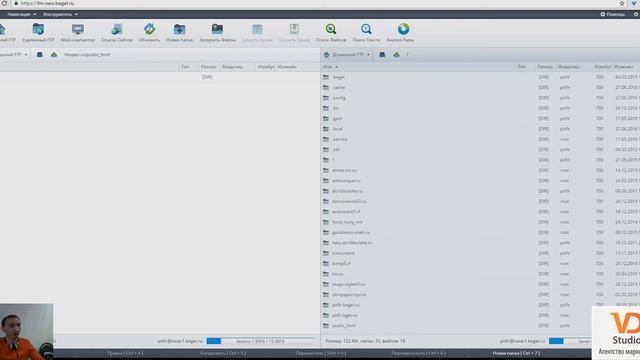Click right panel status text Размер: 122 Mb

point(365,341)
